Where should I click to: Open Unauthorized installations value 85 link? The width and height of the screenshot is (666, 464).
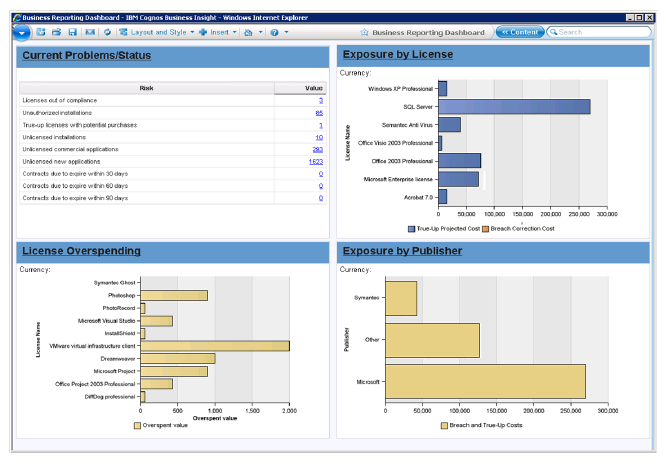coord(318,113)
